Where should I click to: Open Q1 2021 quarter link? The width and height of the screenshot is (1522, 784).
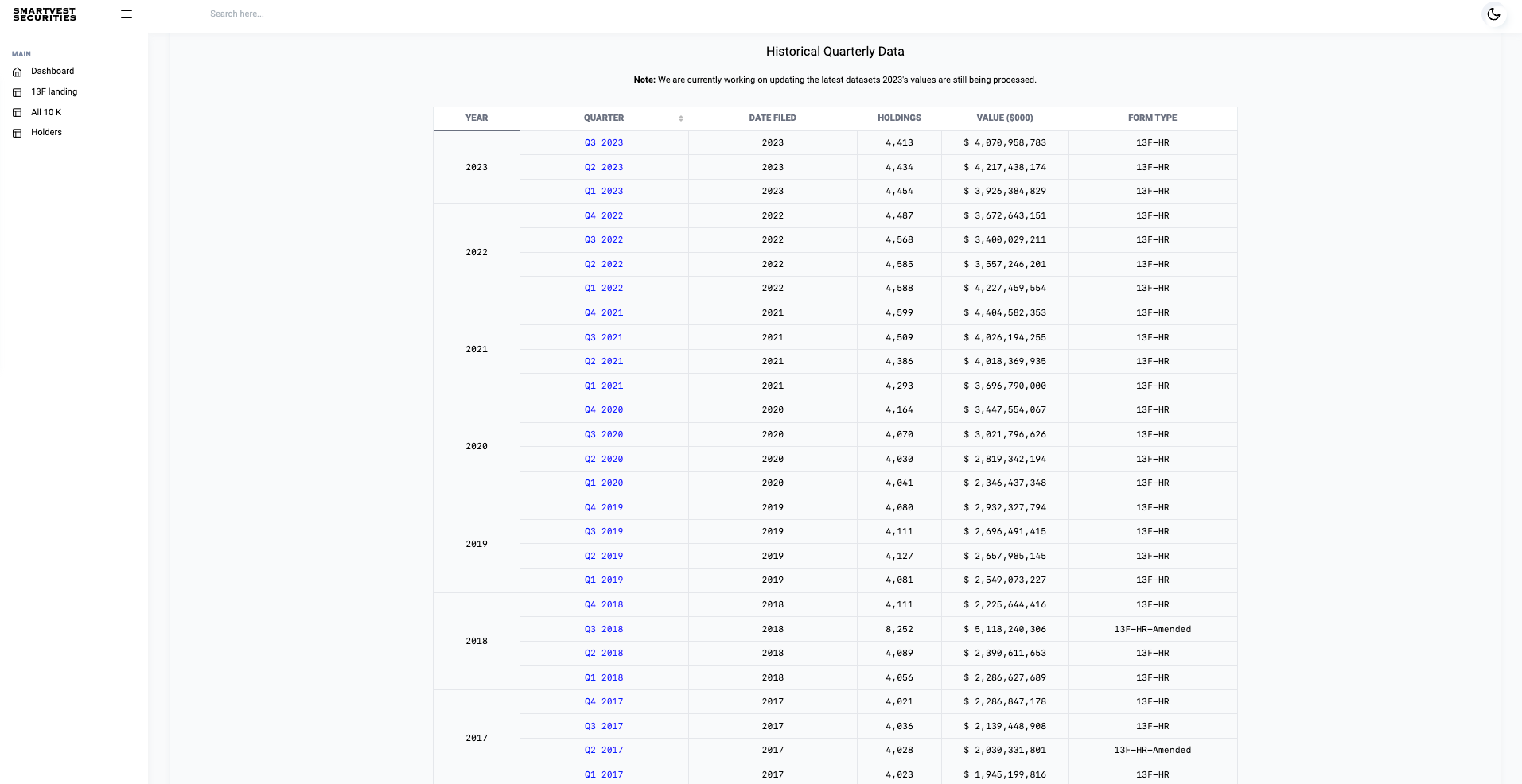(604, 386)
